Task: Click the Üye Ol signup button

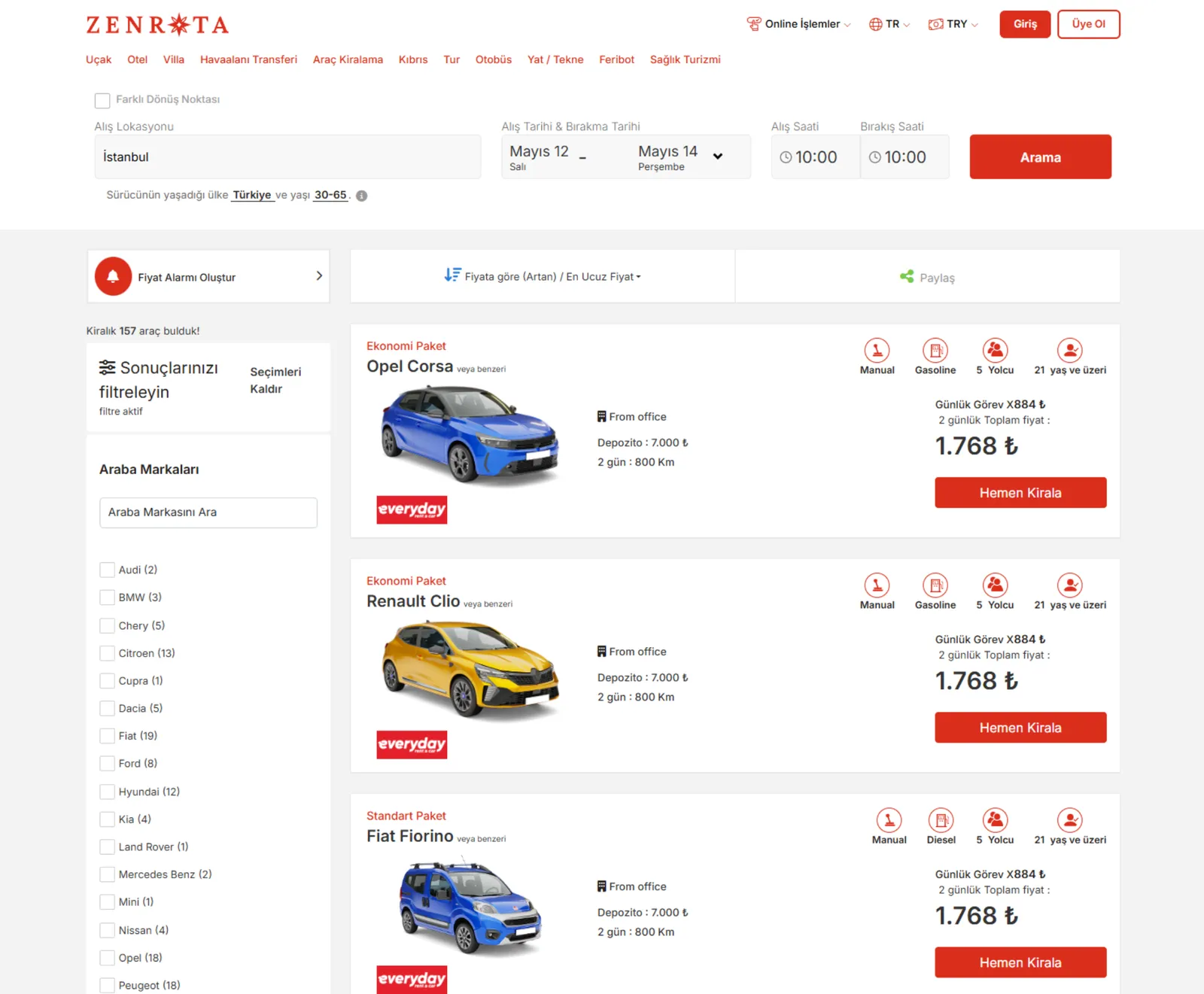Action: [x=1089, y=24]
